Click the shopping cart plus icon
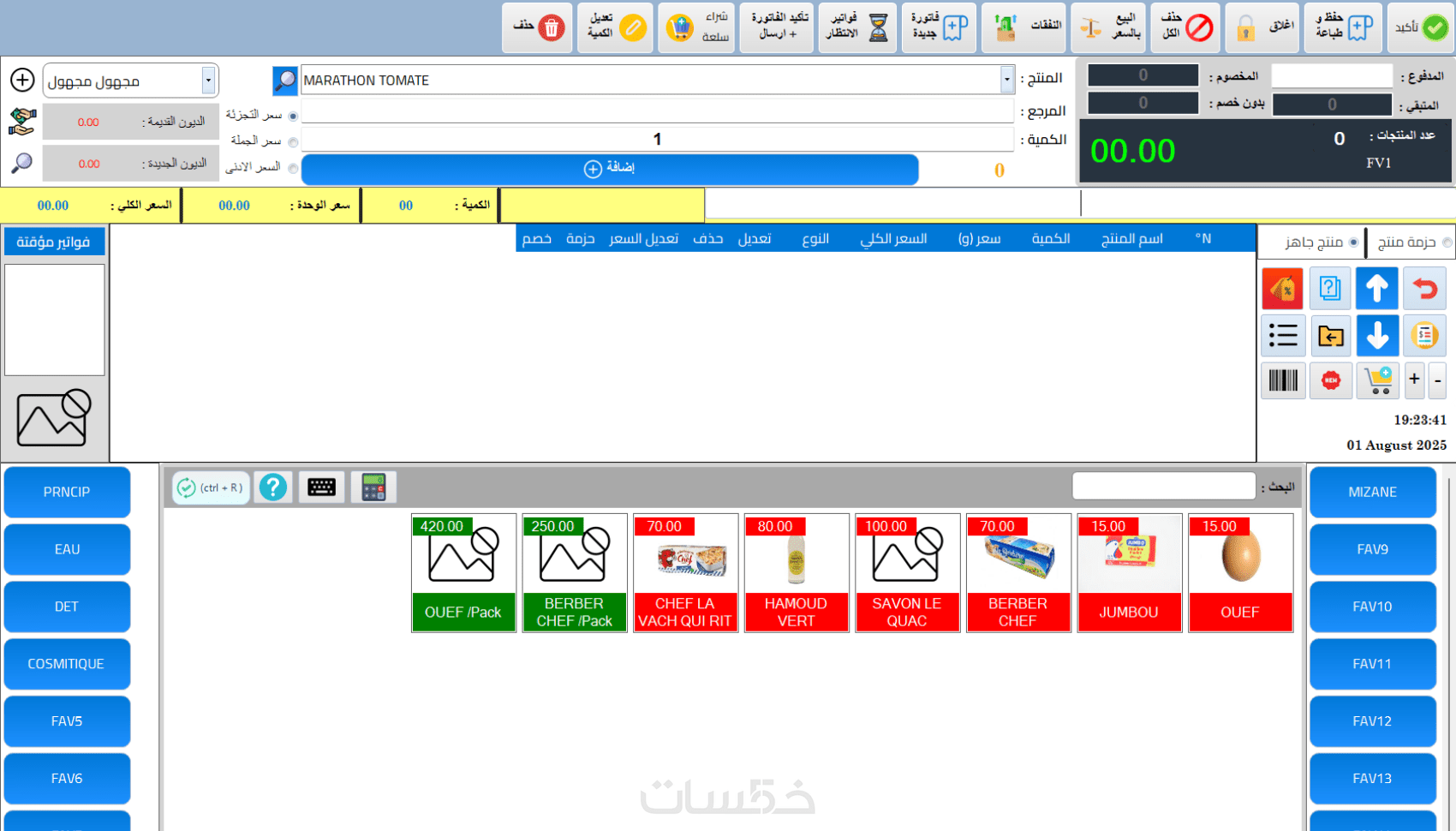This screenshot has height=831, width=1456. (x=1378, y=380)
